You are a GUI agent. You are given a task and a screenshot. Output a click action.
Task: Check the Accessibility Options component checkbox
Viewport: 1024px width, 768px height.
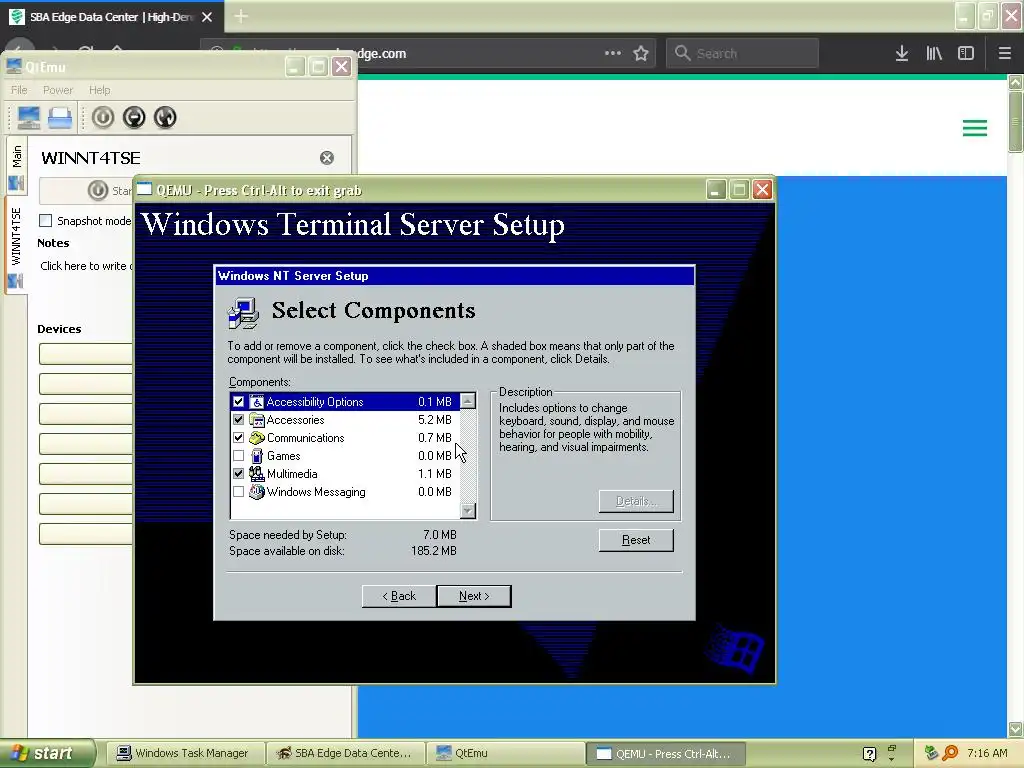[238, 402]
